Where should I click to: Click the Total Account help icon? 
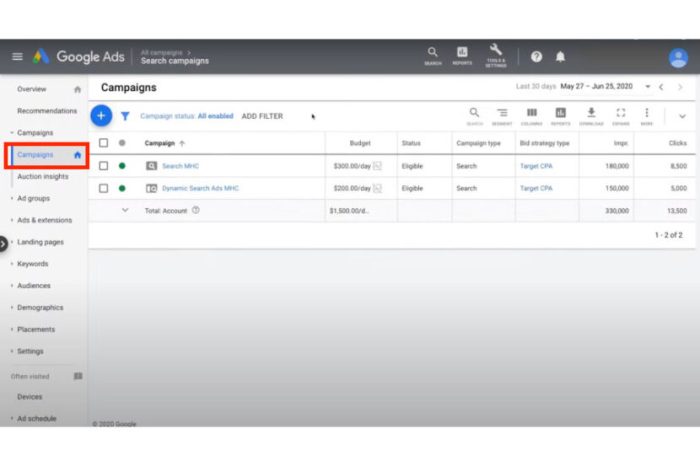pyautogui.click(x=196, y=210)
